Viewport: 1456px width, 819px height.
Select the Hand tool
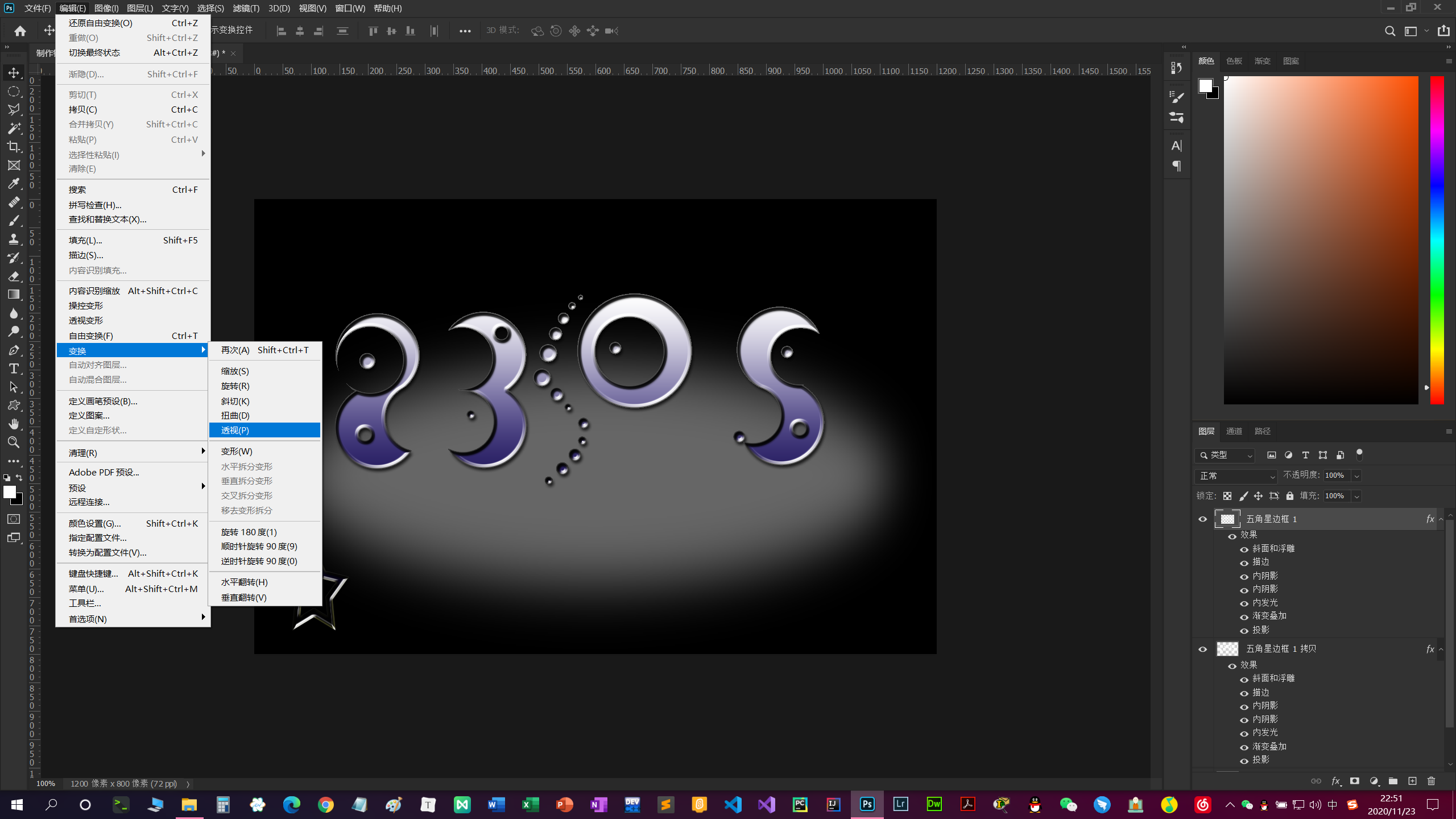tap(14, 424)
